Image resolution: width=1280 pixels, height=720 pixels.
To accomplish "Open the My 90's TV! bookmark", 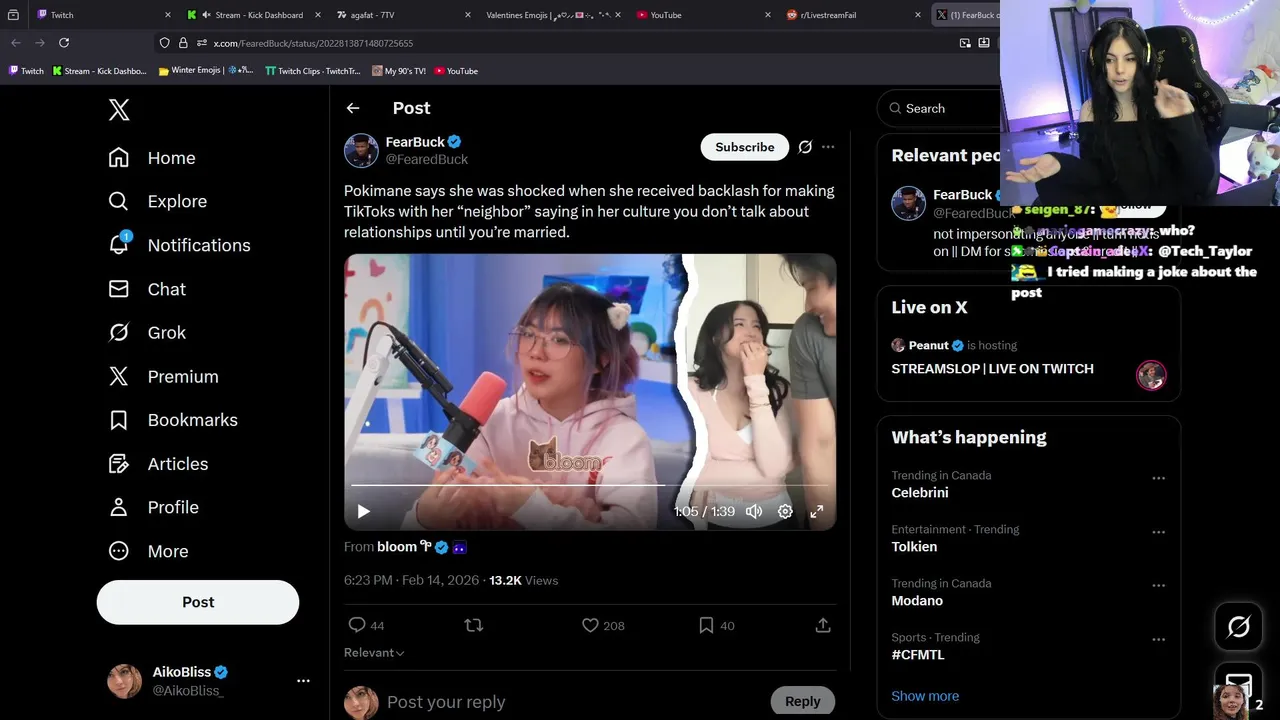I will 398,71.
